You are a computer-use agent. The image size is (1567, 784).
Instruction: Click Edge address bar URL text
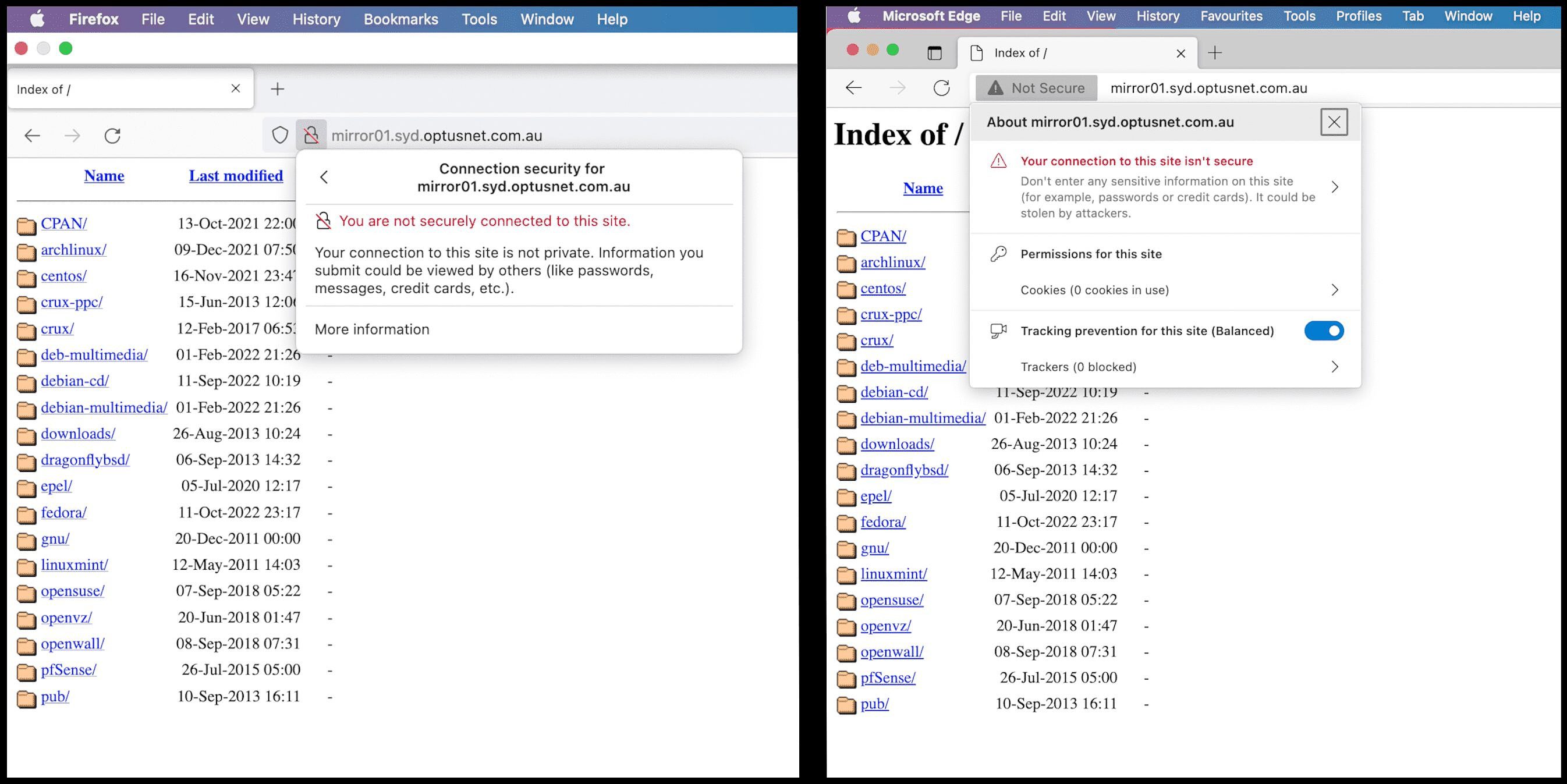(x=1208, y=88)
